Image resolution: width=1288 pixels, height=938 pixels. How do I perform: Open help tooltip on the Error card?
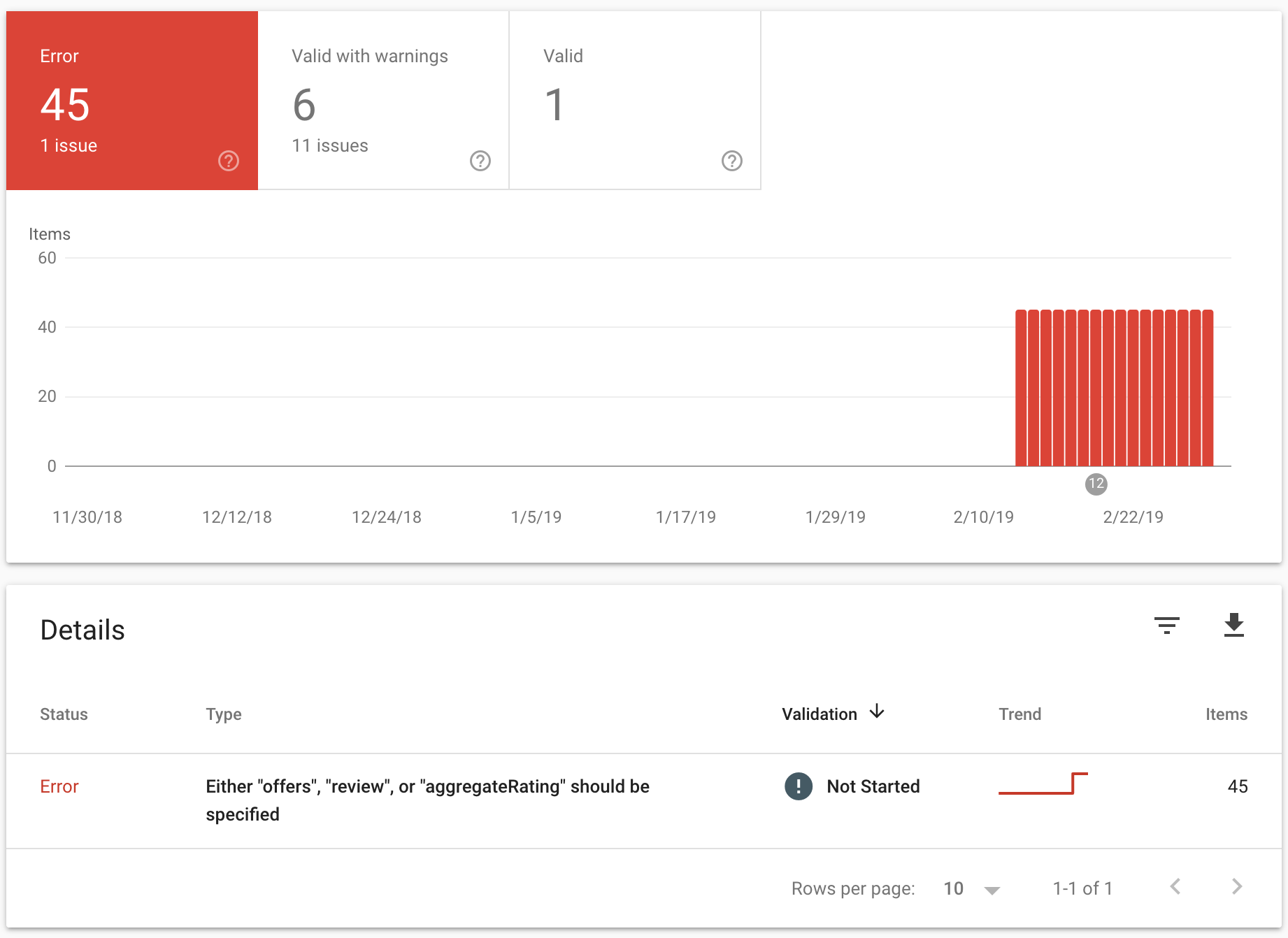228,160
